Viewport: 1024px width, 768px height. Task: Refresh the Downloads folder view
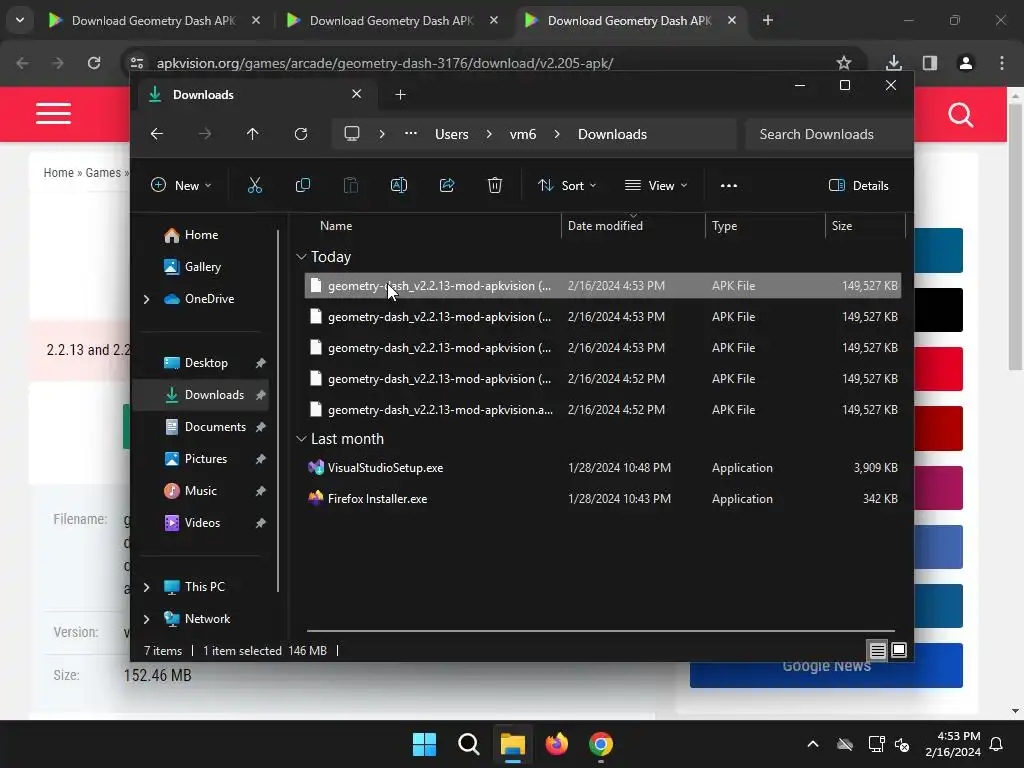301,134
